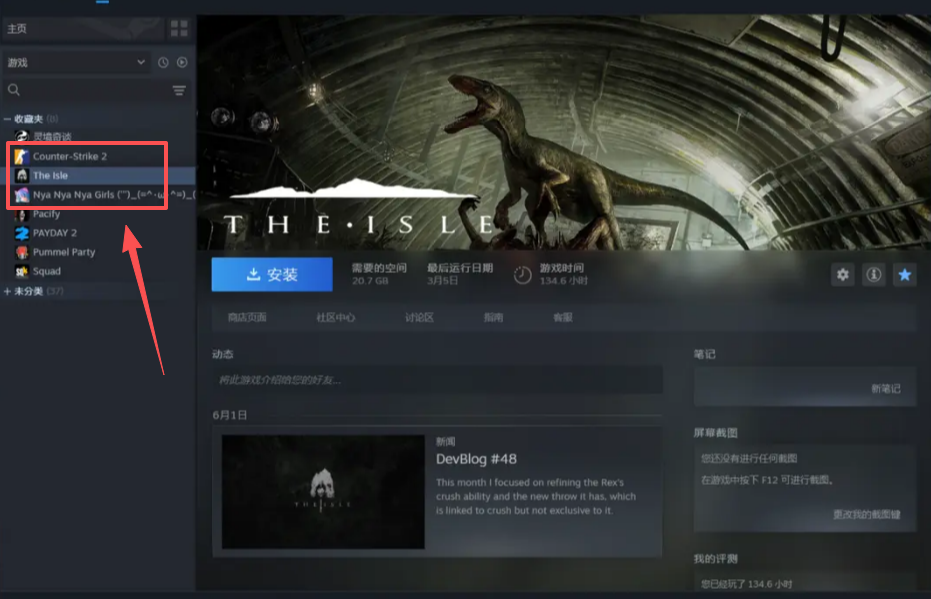
Task: Click the 游戏时间 134.6 小时 text
Action: pyautogui.click(x=563, y=274)
